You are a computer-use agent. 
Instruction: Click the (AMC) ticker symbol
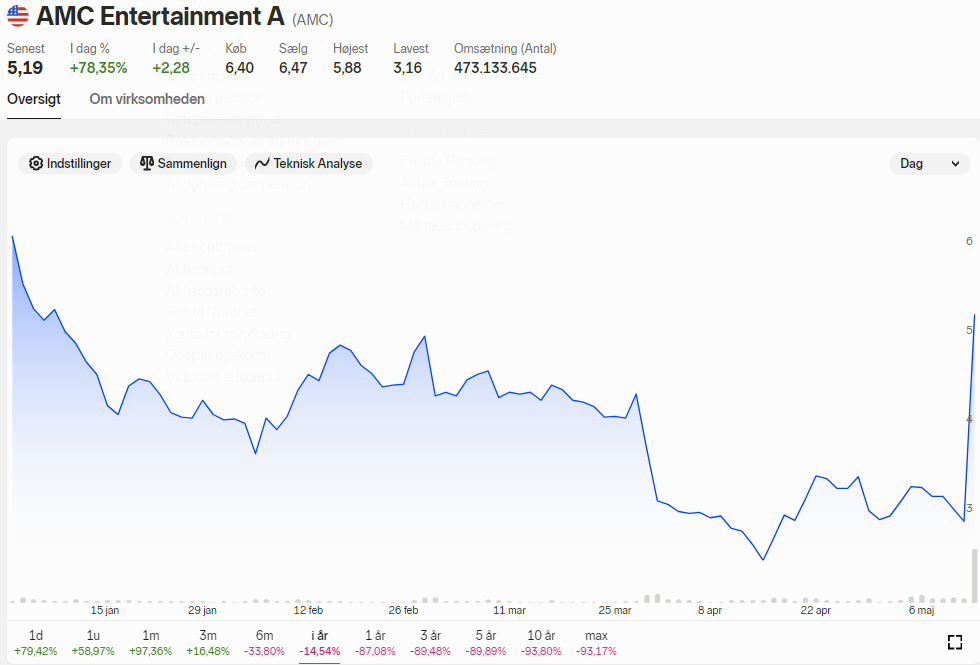tap(312, 19)
